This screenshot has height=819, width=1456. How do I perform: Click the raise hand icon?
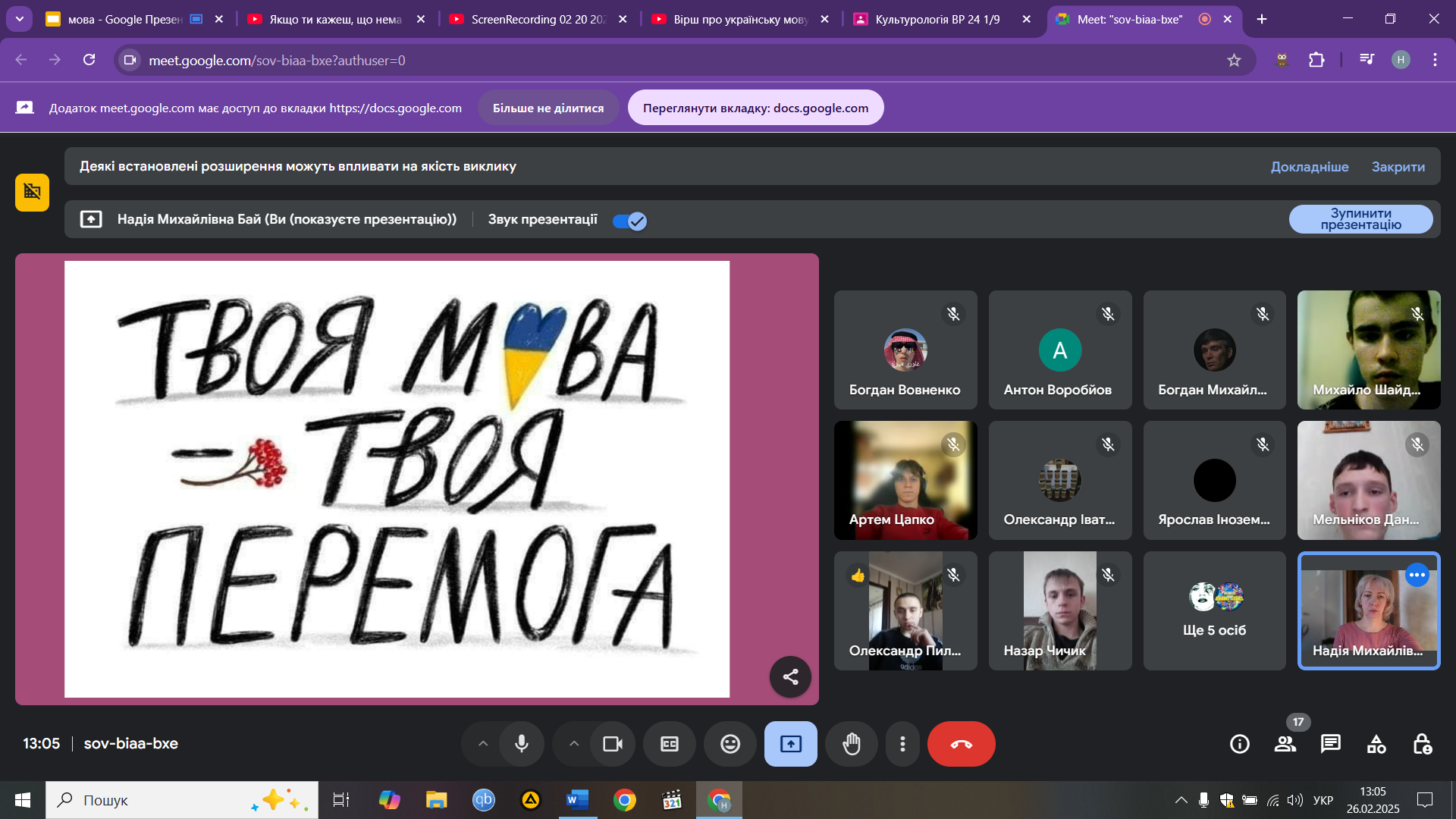point(852,744)
